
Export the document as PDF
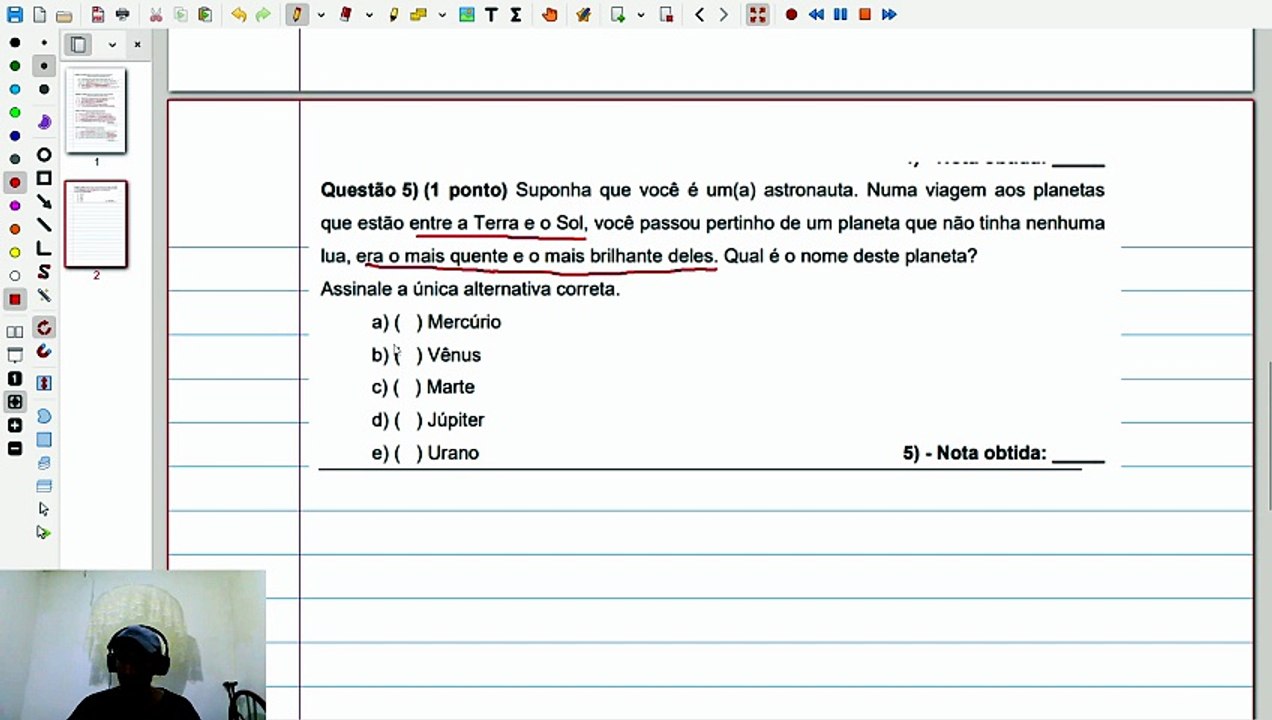coord(97,15)
